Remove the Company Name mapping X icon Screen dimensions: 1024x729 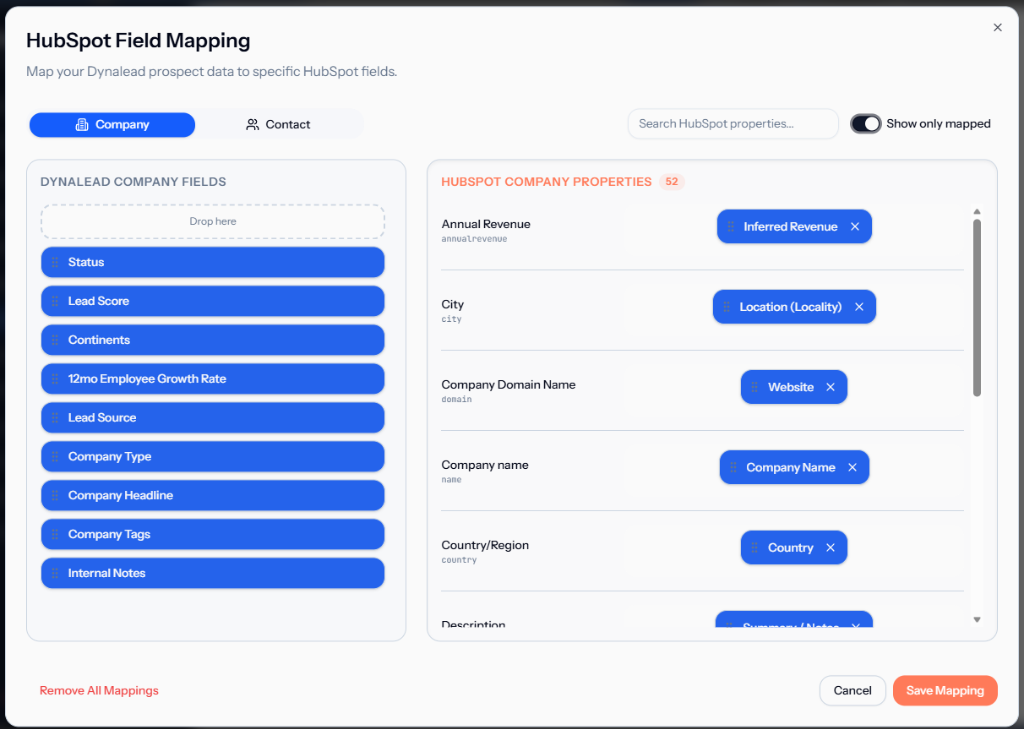(852, 468)
